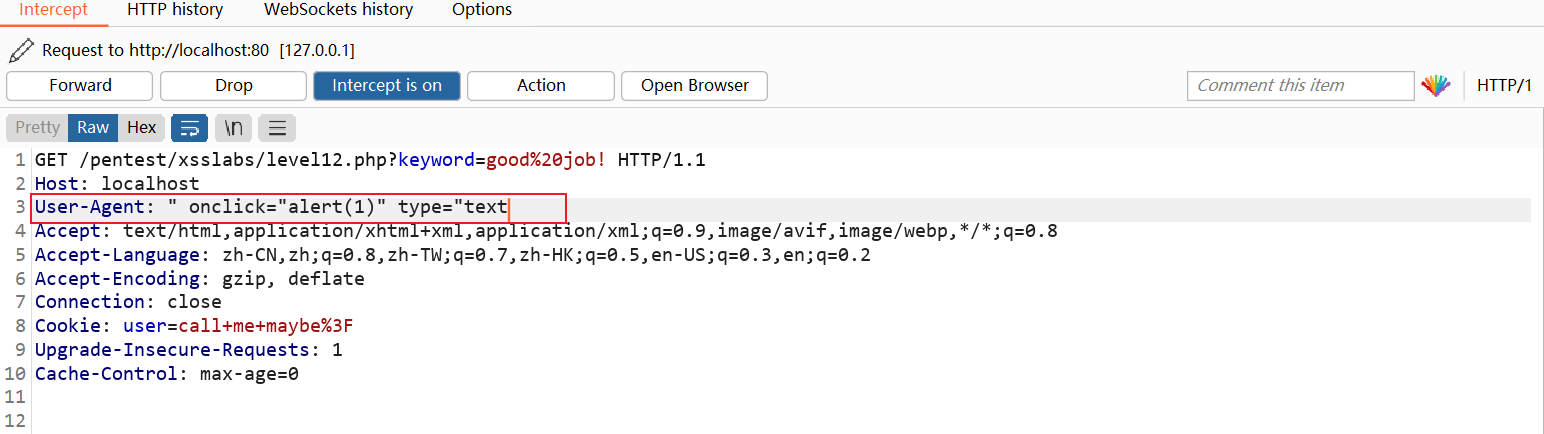The width and height of the screenshot is (1544, 434).
Task: Click the Upgrade-Insecure-Requests: 1 line
Action: point(189,350)
